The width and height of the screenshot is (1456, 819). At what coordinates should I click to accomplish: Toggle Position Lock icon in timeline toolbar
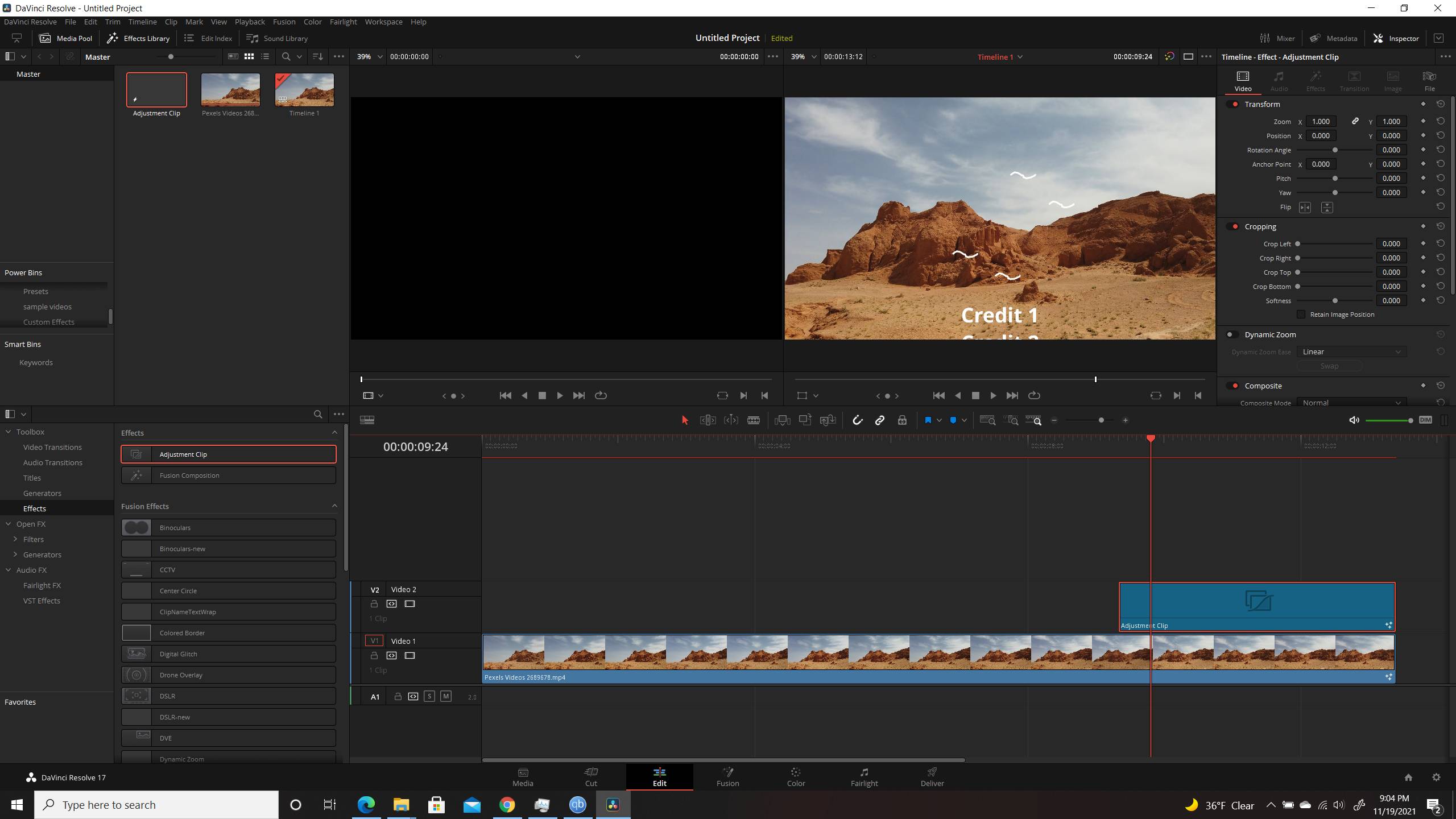[x=902, y=420]
